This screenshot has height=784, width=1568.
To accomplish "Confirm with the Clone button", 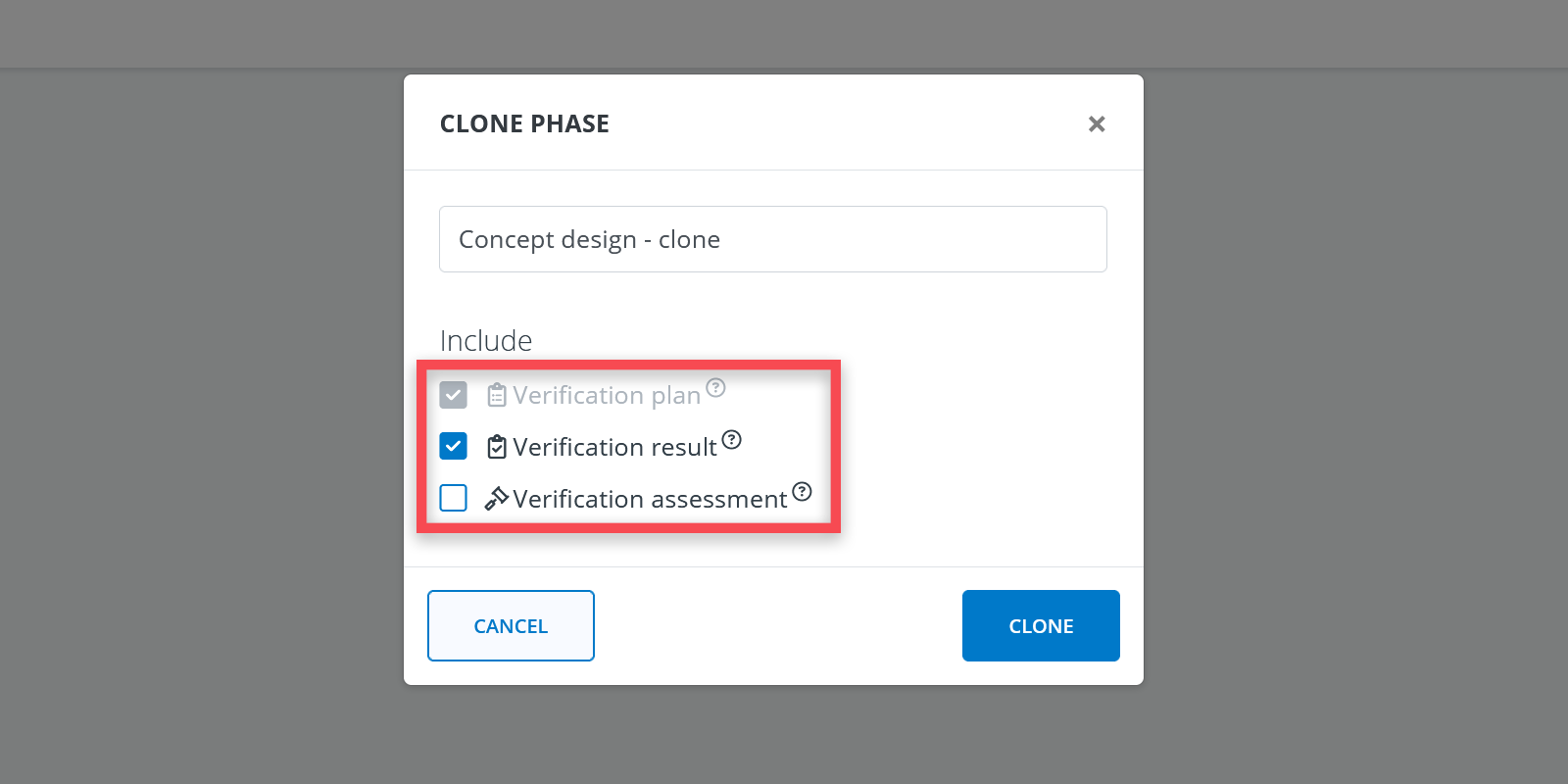I will pyautogui.click(x=1041, y=625).
